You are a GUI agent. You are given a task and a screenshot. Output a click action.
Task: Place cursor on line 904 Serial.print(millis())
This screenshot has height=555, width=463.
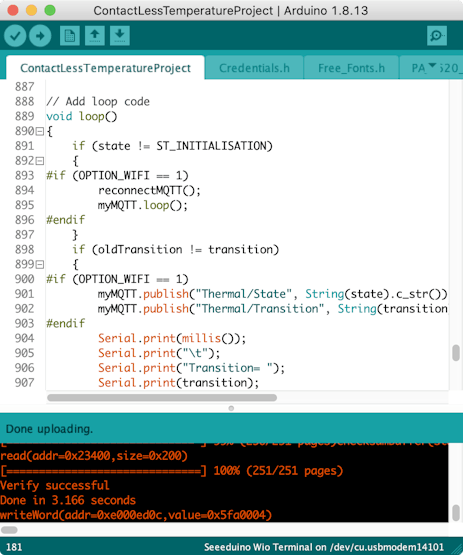coord(172,338)
